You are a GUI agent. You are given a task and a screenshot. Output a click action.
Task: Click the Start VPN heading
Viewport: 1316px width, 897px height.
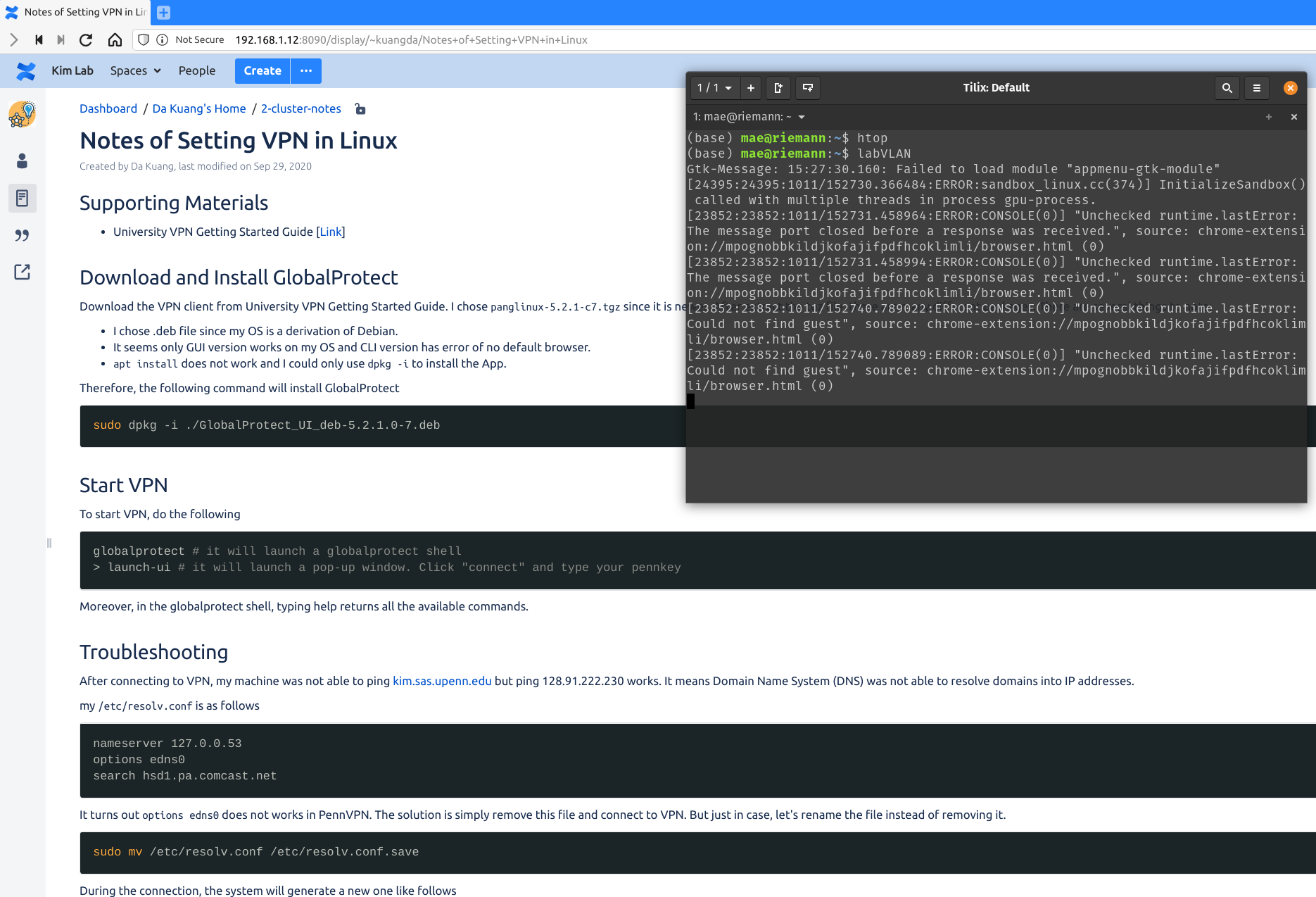[124, 485]
